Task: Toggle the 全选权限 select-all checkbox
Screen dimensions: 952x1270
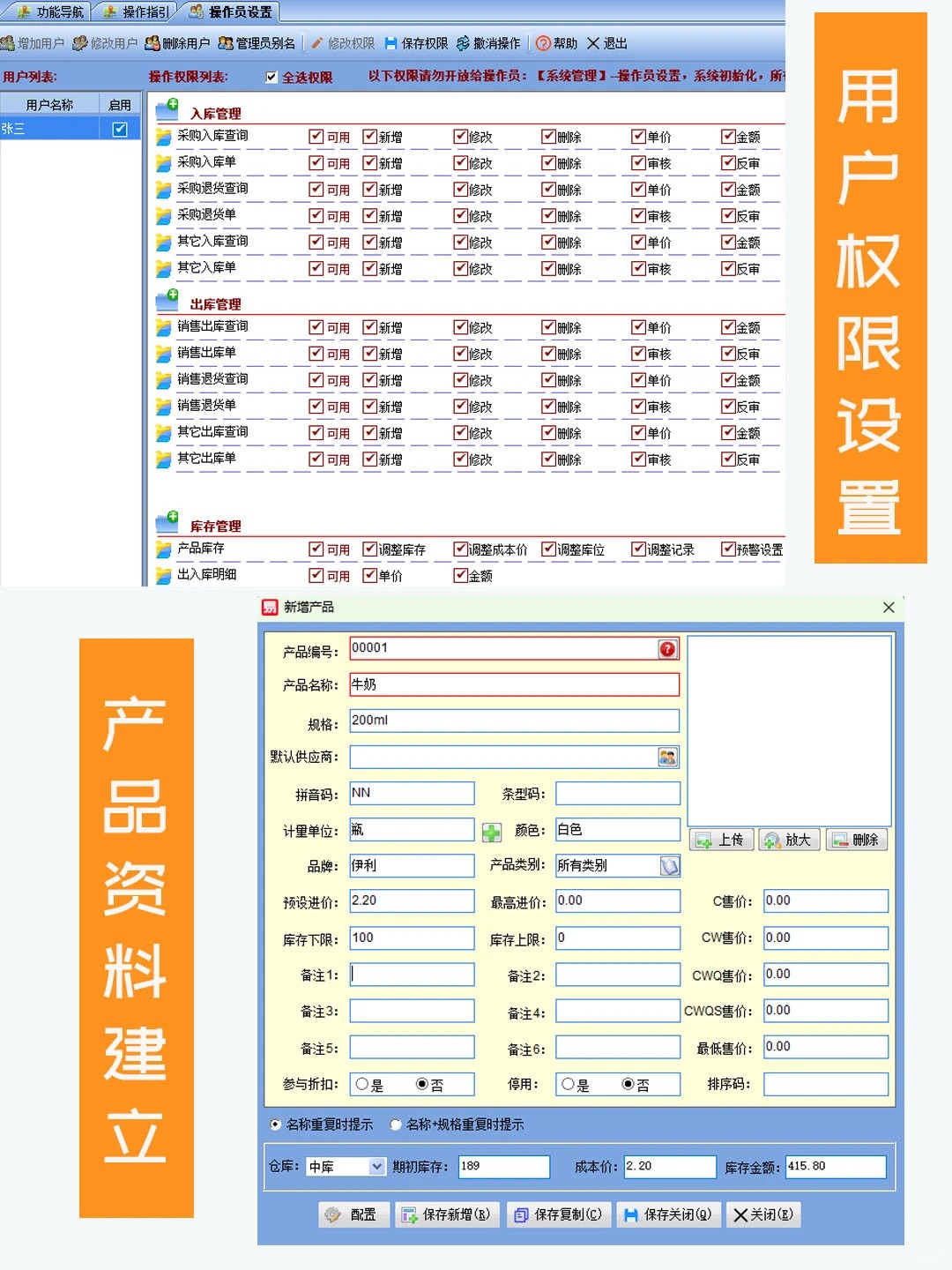Action: click(x=271, y=78)
